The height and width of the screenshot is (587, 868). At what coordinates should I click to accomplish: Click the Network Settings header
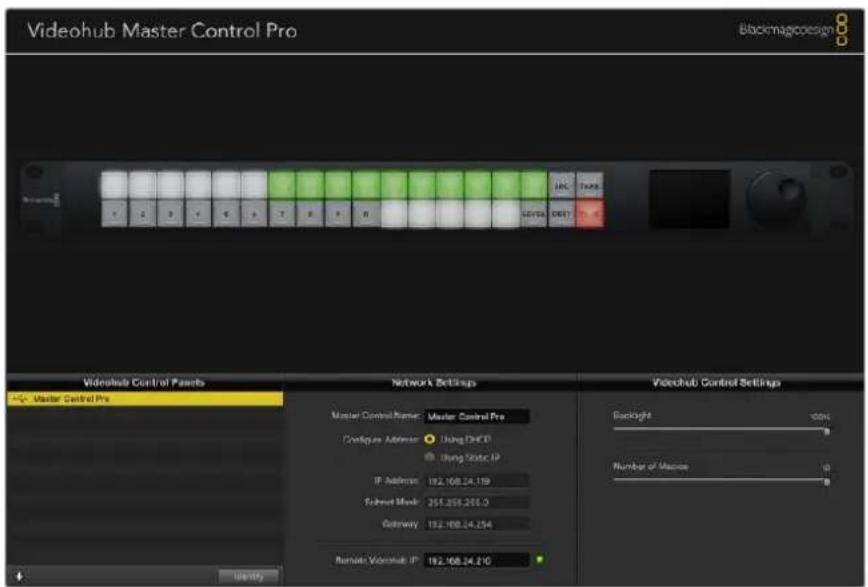click(434, 382)
